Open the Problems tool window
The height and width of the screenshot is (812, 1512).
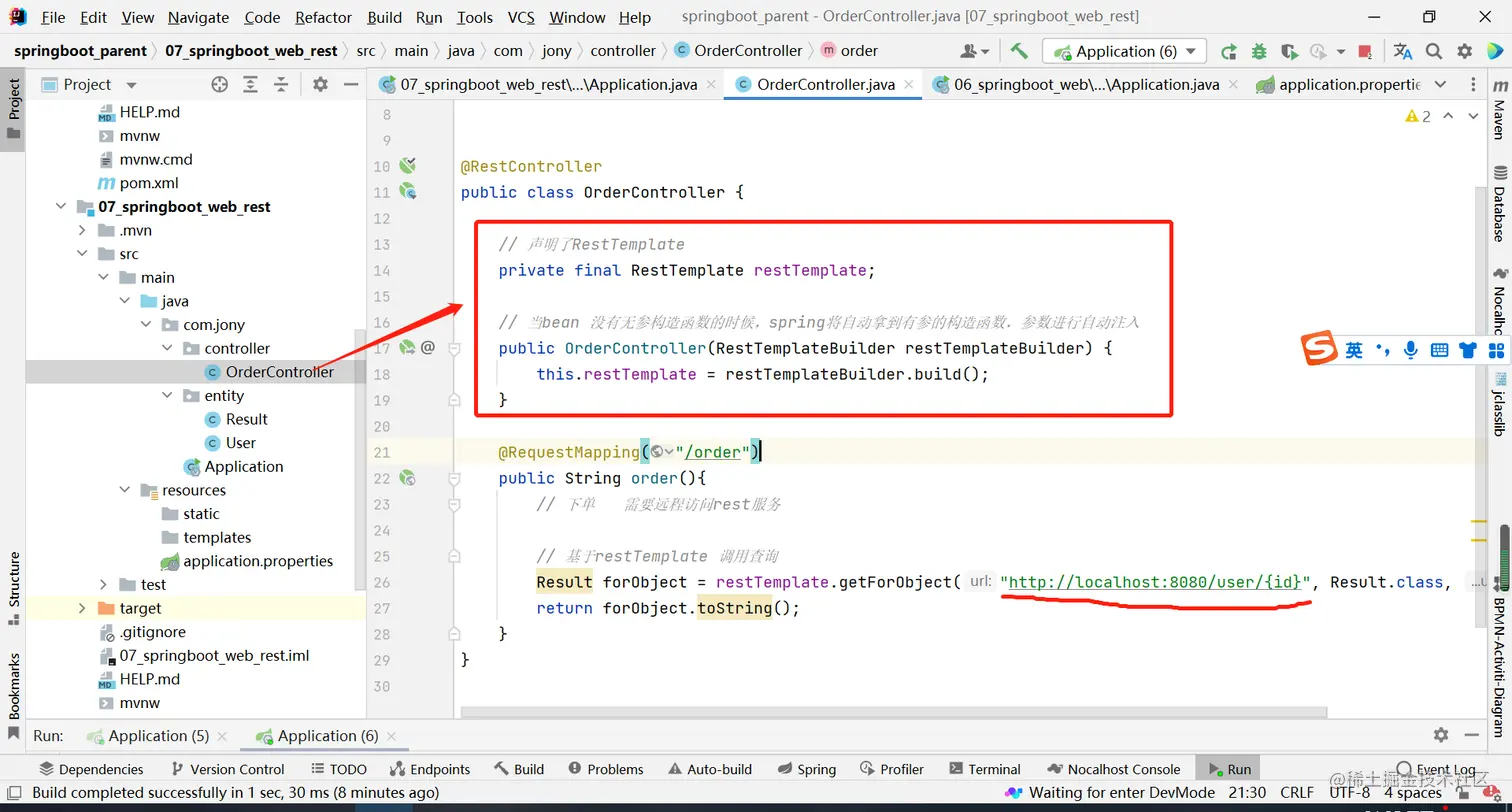pyautogui.click(x=605, y=769)
